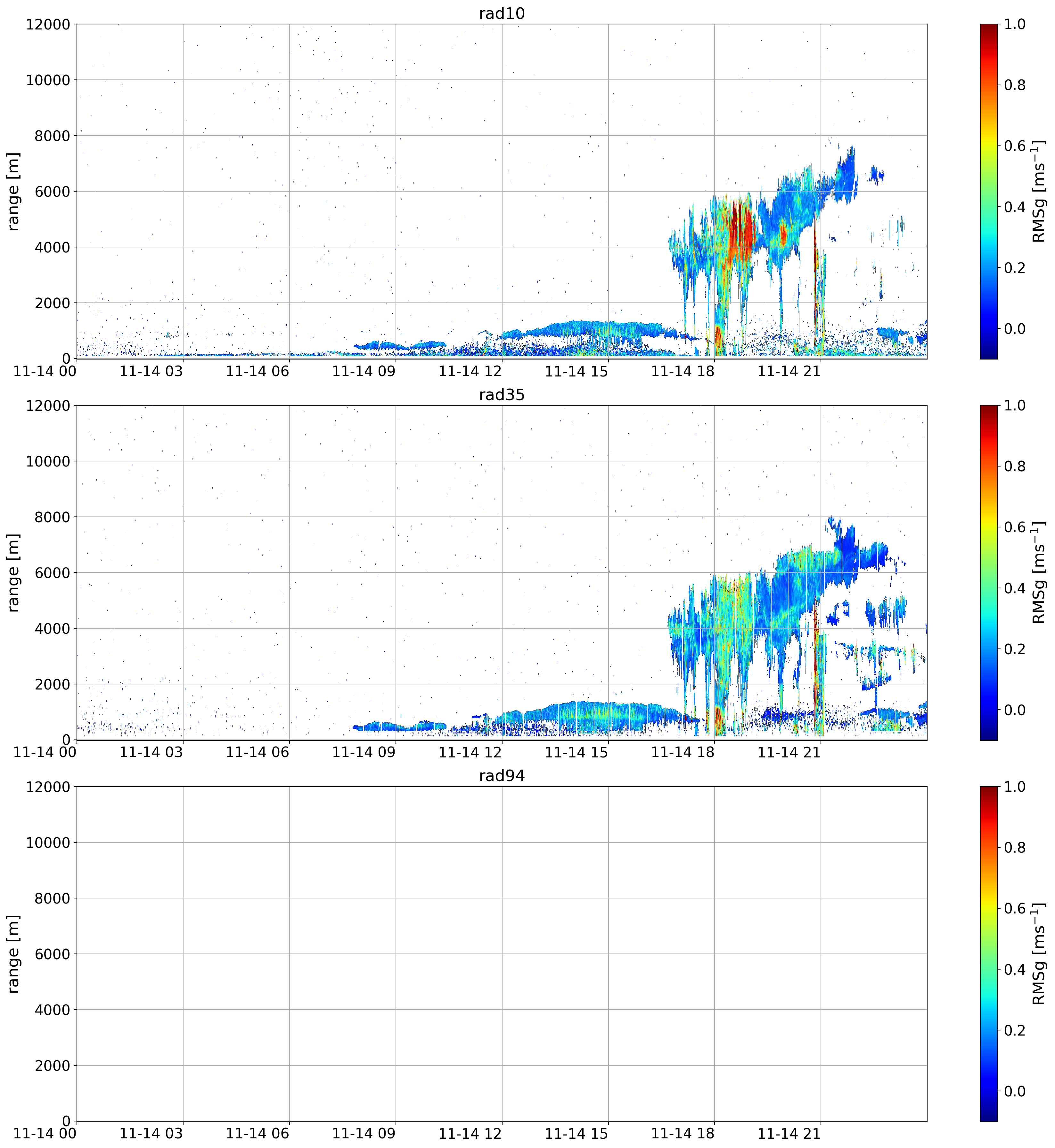The width and height of the screenshot is (1055, 1148).
Task: Click the '11-14 09' x tick under rad35
Action: (364, 752)
